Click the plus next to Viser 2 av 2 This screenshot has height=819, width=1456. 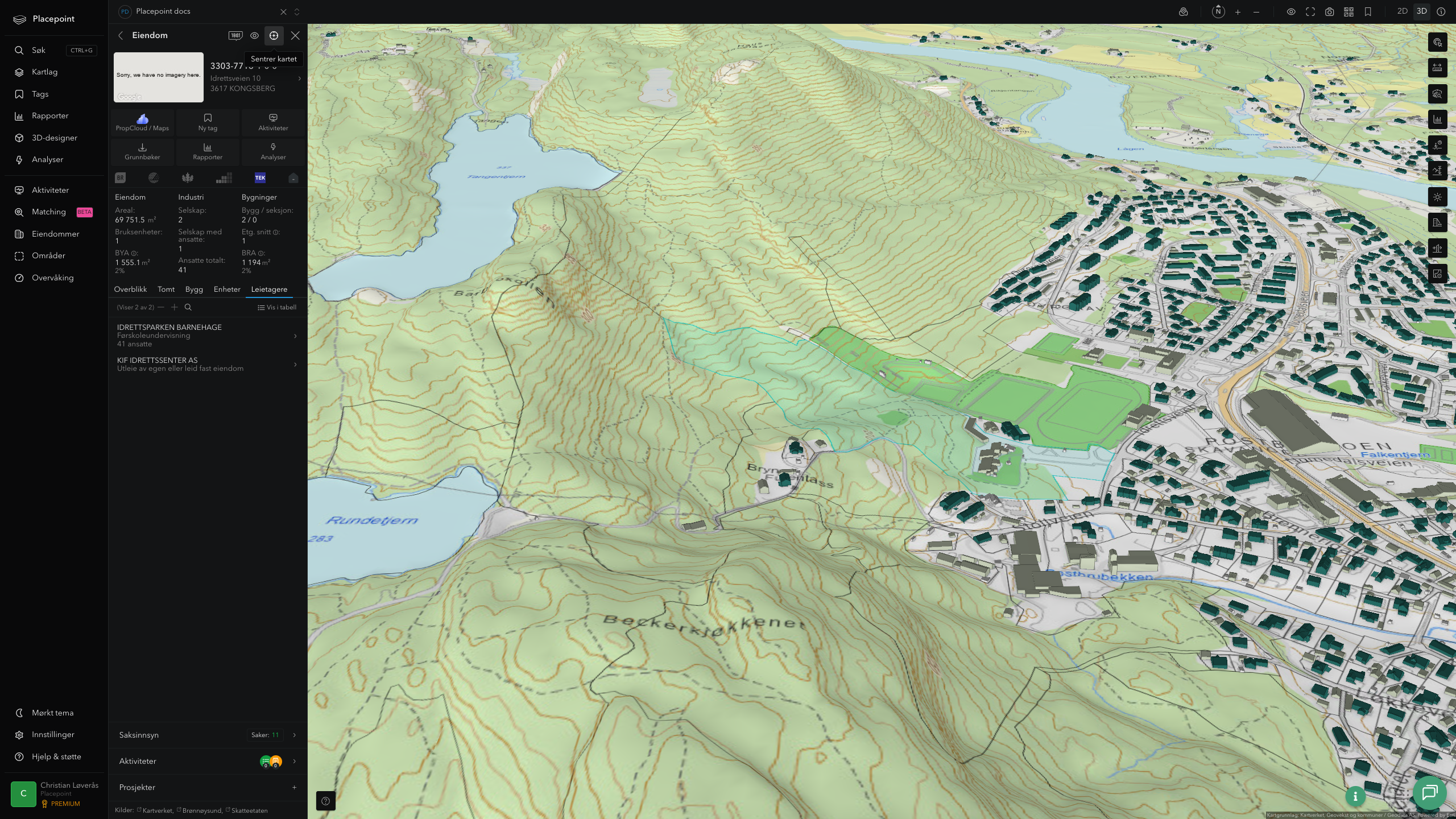click(175, 307)
